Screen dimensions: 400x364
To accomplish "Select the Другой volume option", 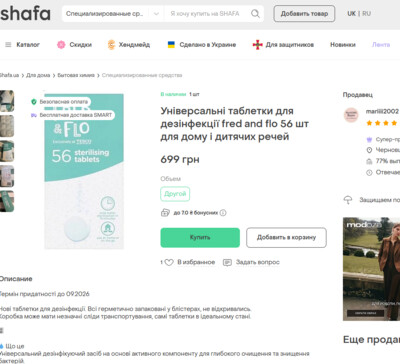I will (175, 194).
